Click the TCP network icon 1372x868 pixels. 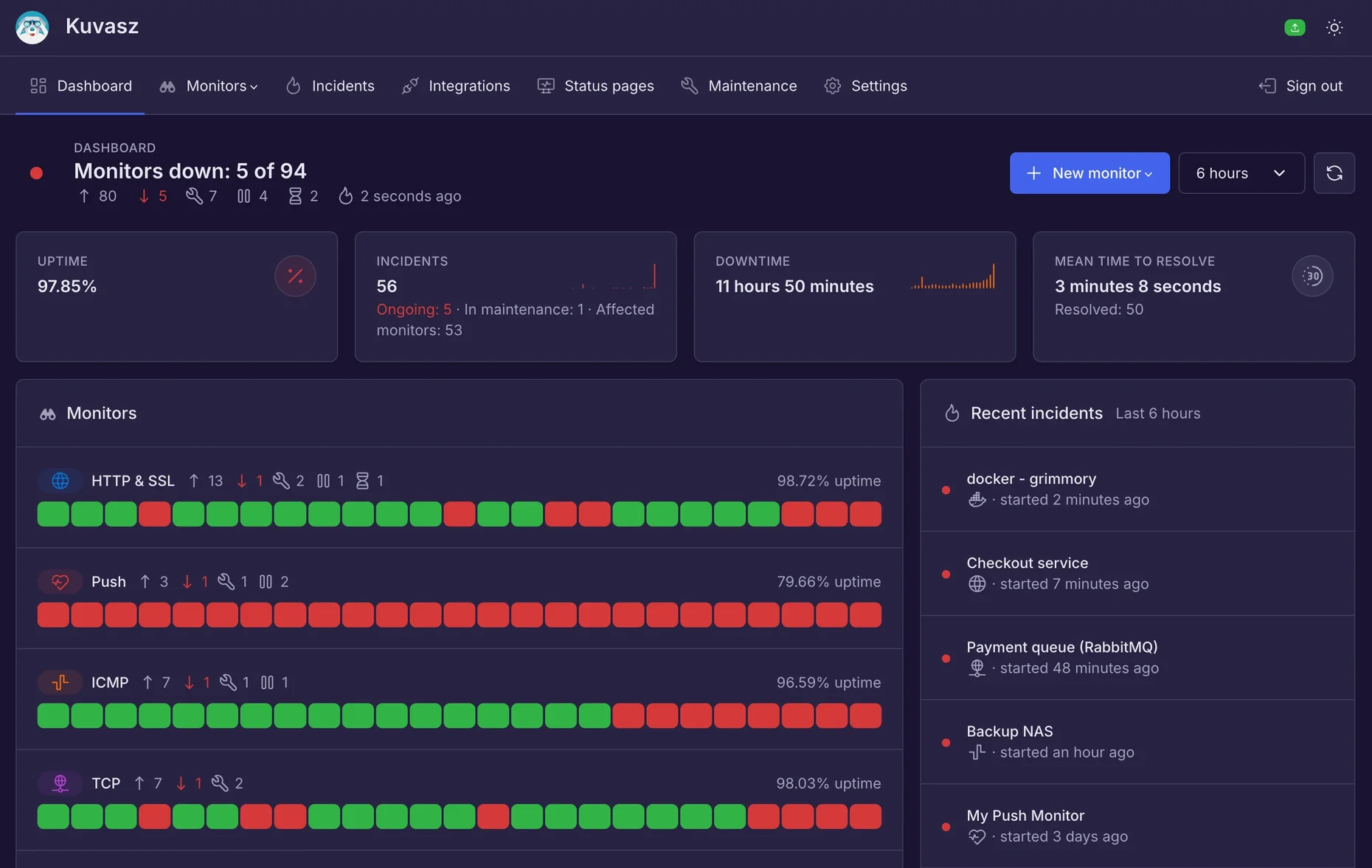tap(60, 783)
